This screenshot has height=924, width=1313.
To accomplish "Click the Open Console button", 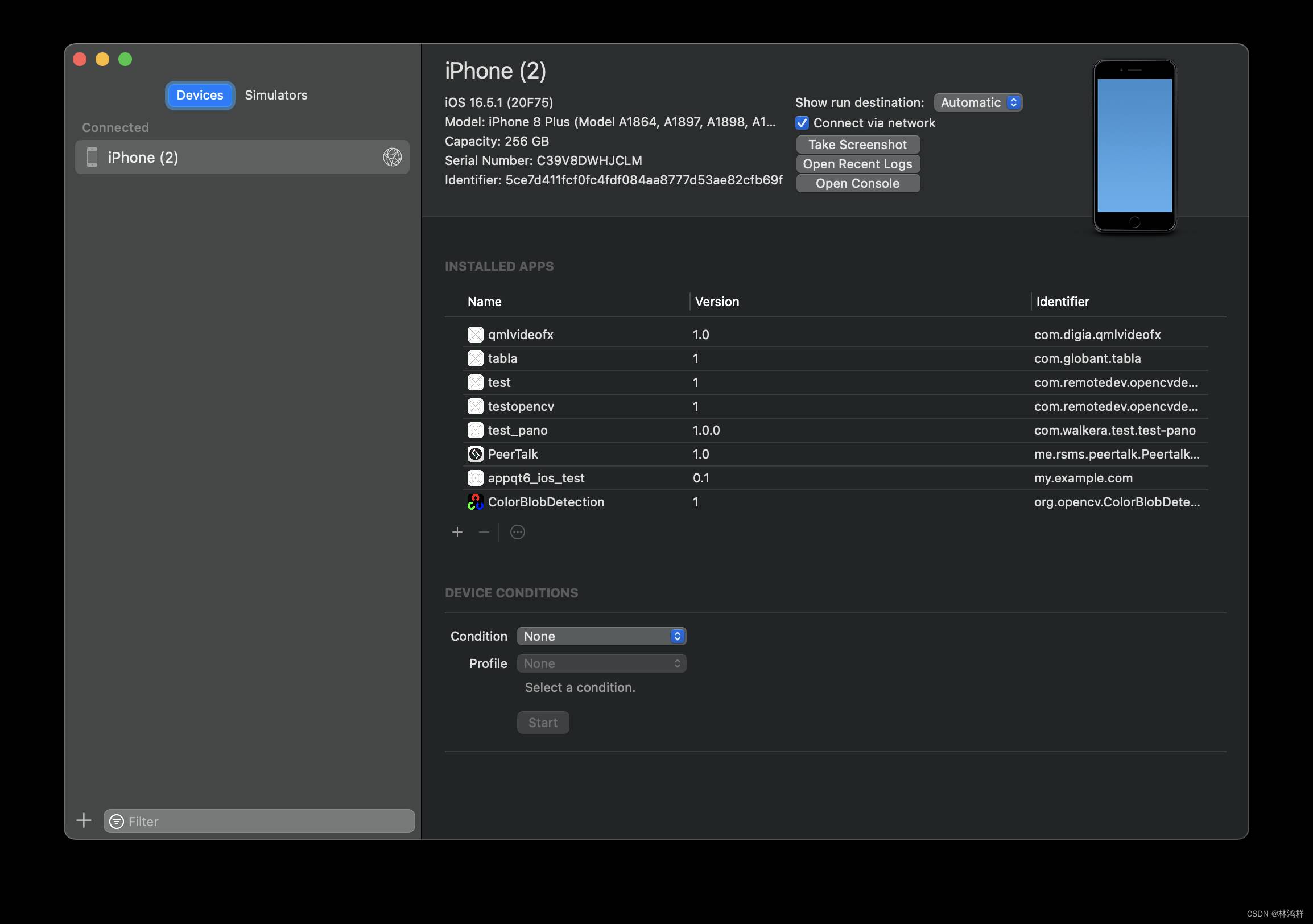I will [x=858, y=184].
